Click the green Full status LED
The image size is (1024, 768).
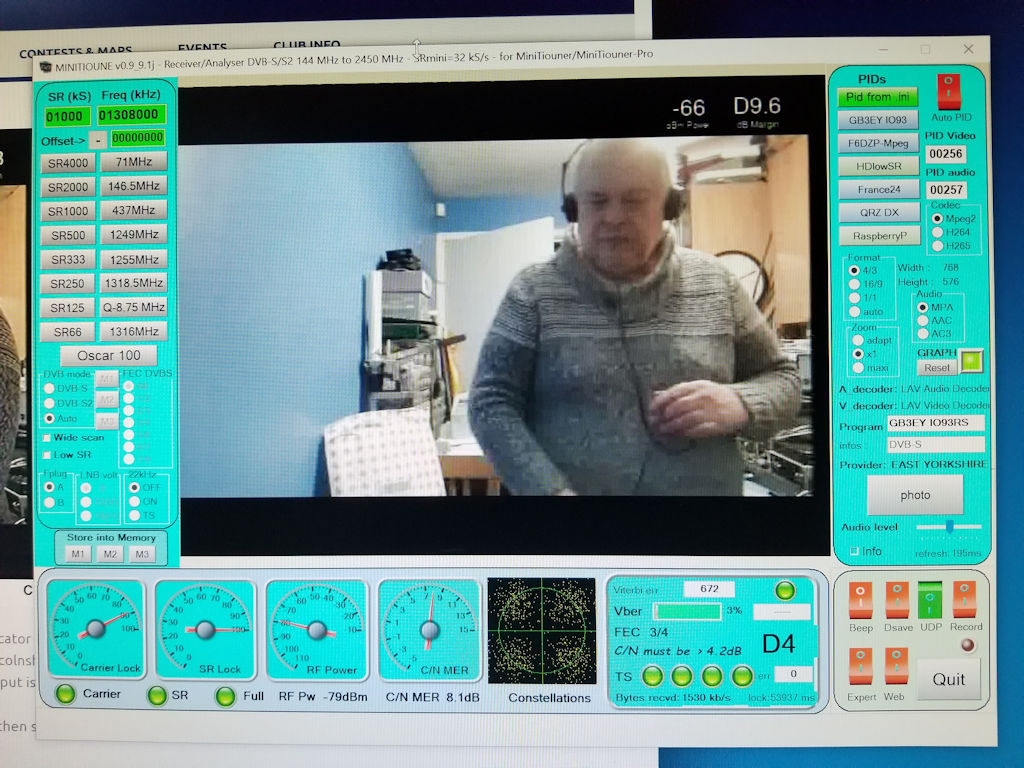click(x=225, y=696)
